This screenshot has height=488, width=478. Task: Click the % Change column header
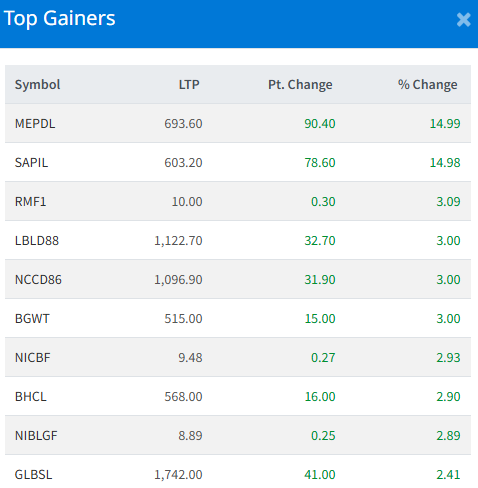(427, 85)
